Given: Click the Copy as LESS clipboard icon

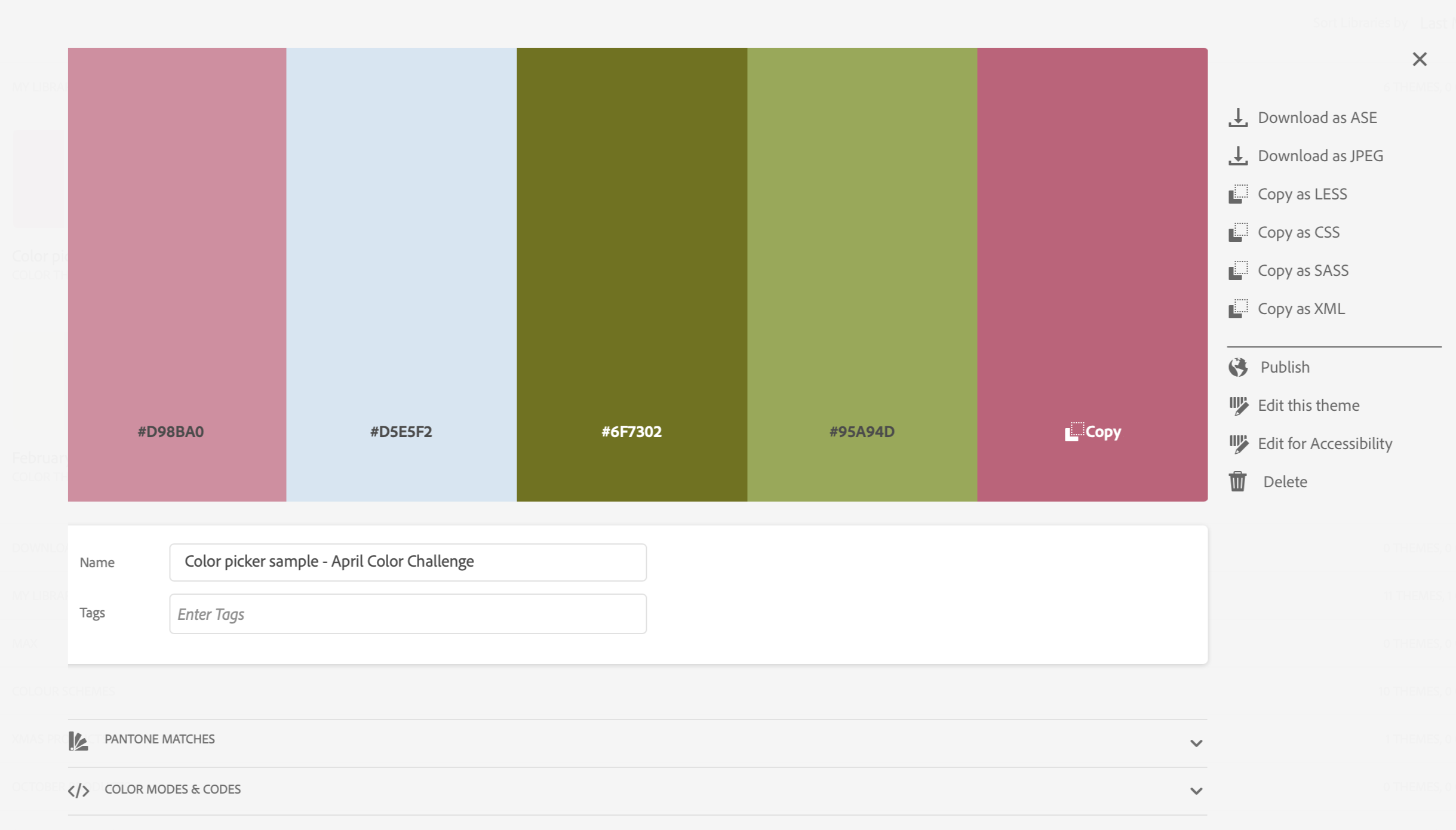Looking at the screenshot, I should point(1238,194).
